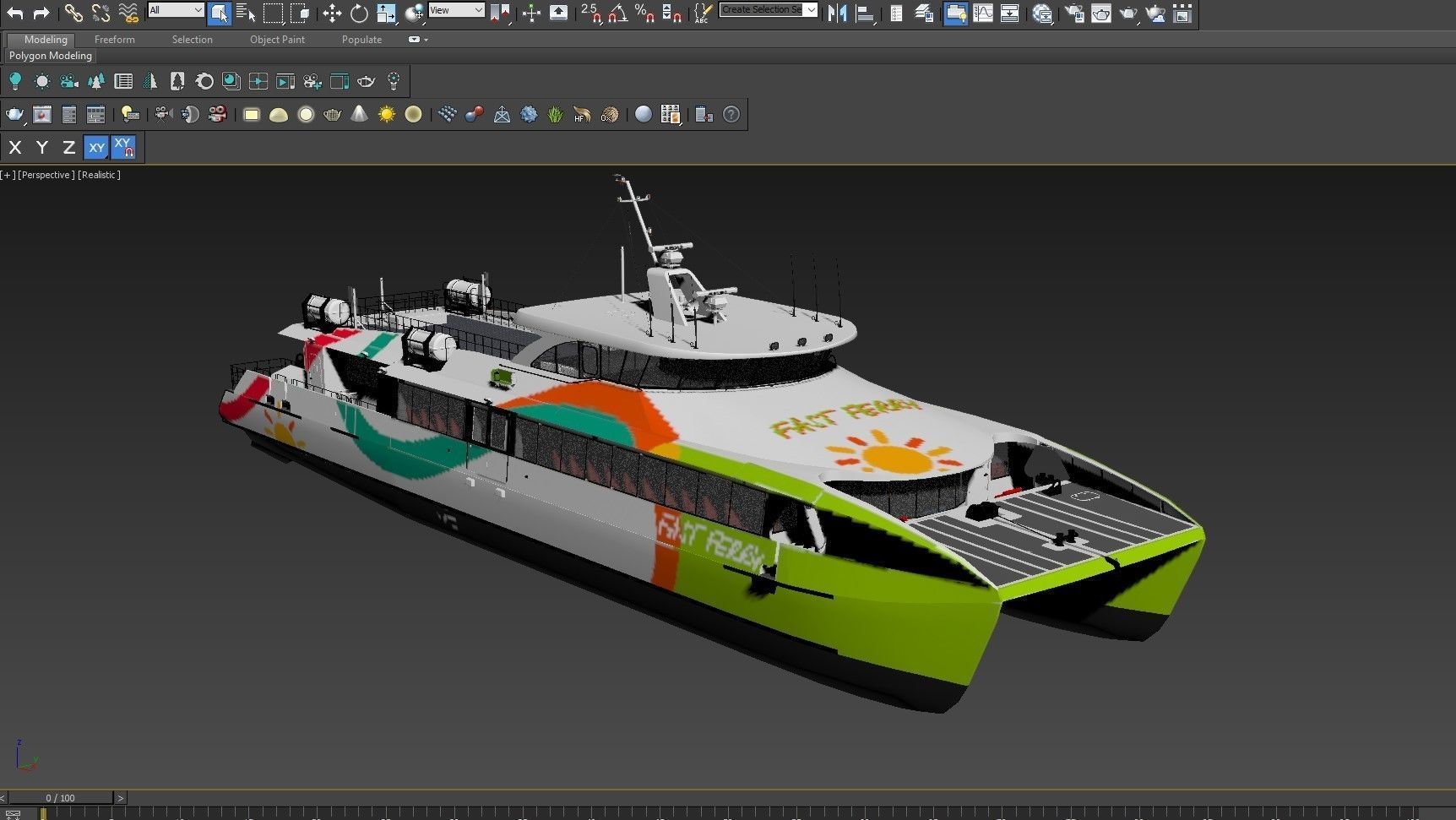
Task: Toggle Keyboard Shortcut Override icon
Action: [x=558, y=13]
